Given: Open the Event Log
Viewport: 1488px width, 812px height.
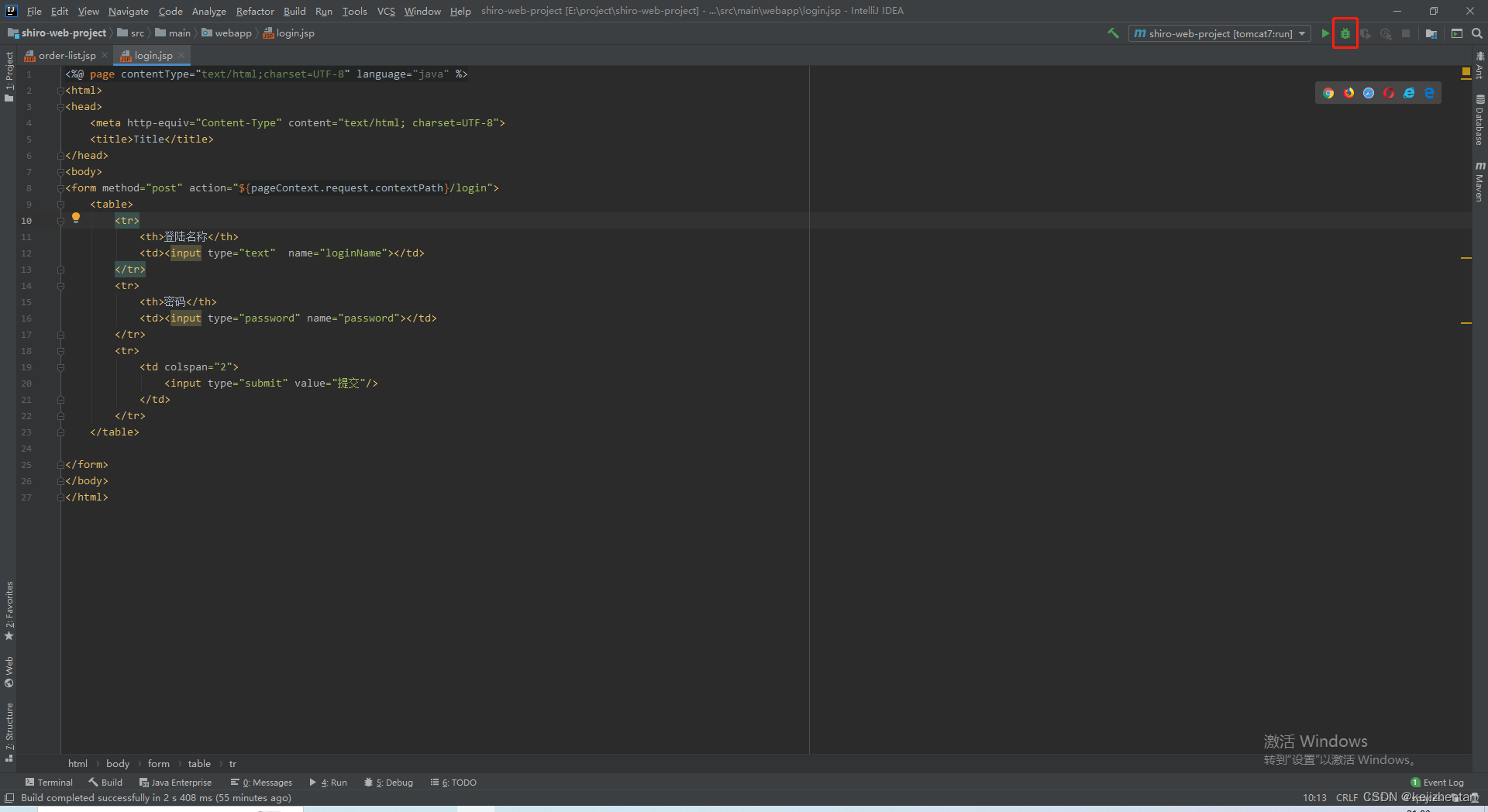Looking at the screenshot, I should click(1438, 783).
